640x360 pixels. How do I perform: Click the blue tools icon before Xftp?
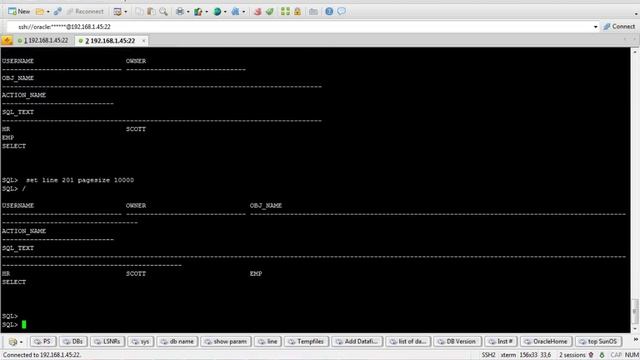click(236, 11)
